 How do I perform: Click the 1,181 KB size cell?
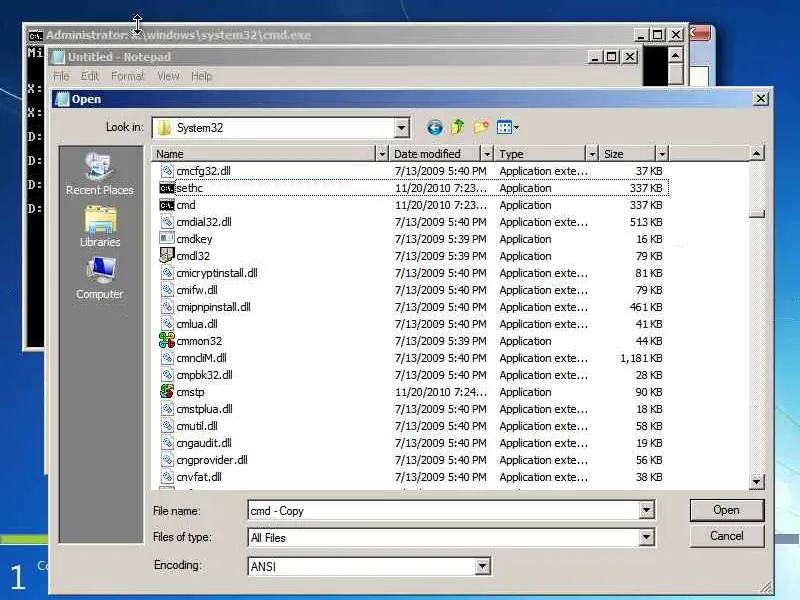coord(641,358)
